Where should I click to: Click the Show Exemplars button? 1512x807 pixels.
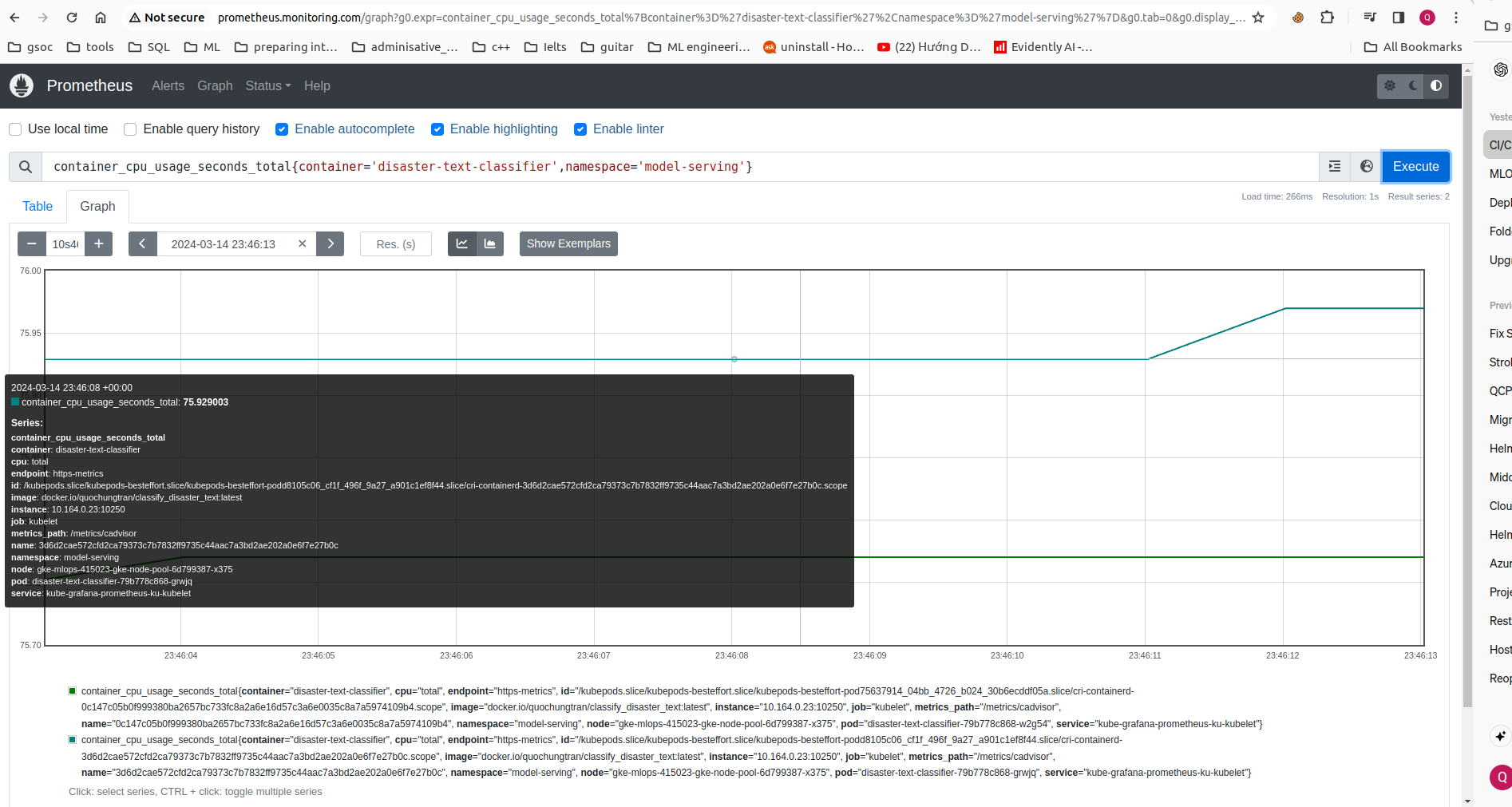coord(568,244)
